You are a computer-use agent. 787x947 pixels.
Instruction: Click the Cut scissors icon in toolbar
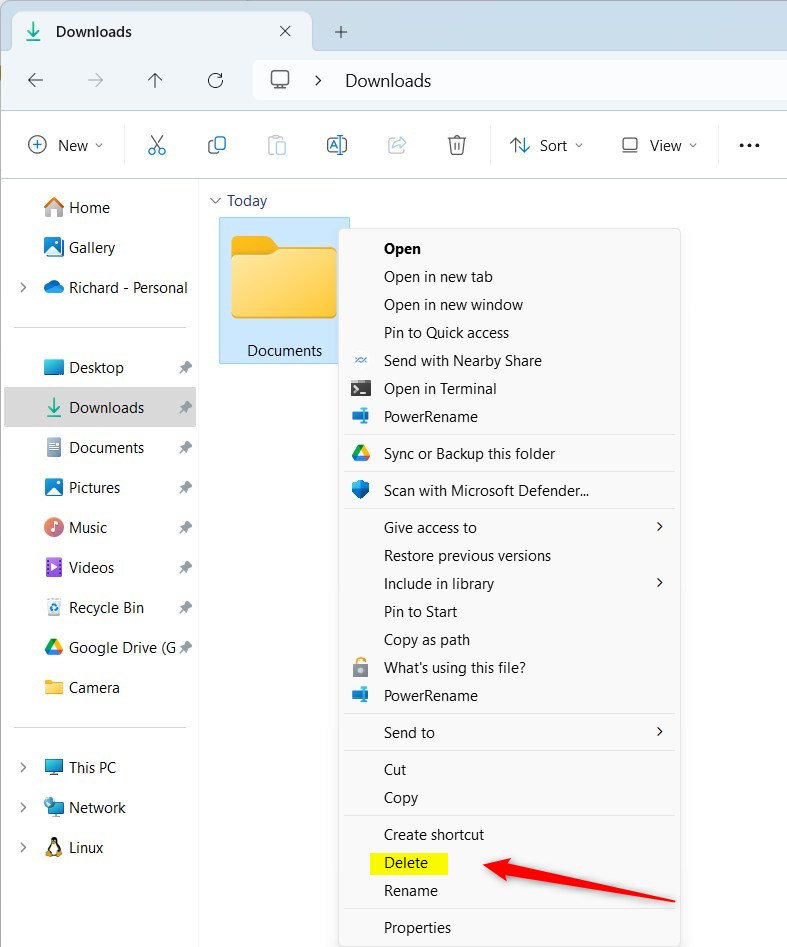point(157,145)
